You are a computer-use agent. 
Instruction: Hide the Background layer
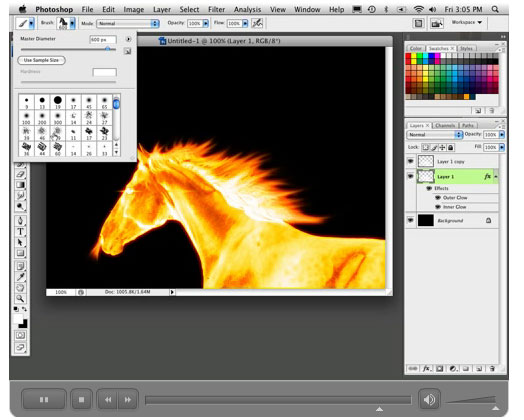pyautogui.click(x=410, y=220)
